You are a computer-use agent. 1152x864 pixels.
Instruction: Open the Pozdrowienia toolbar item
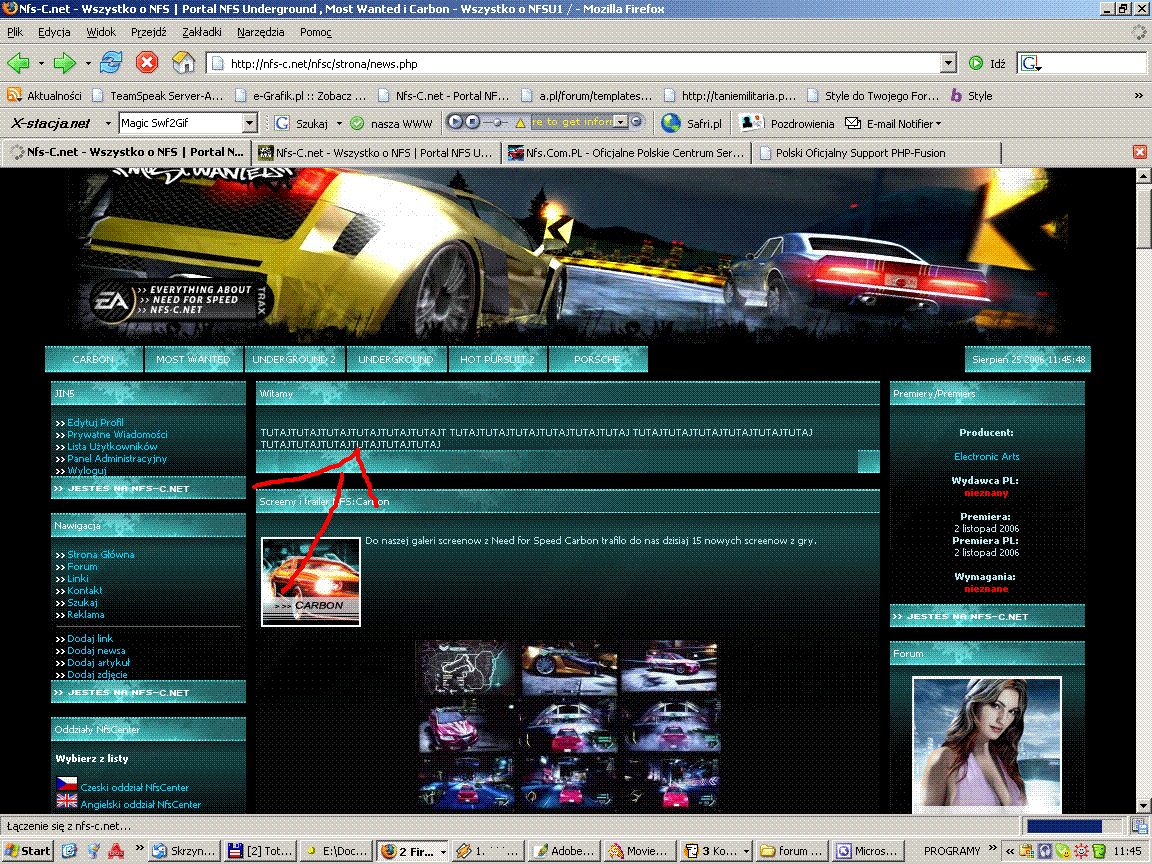tap(788, 123)
